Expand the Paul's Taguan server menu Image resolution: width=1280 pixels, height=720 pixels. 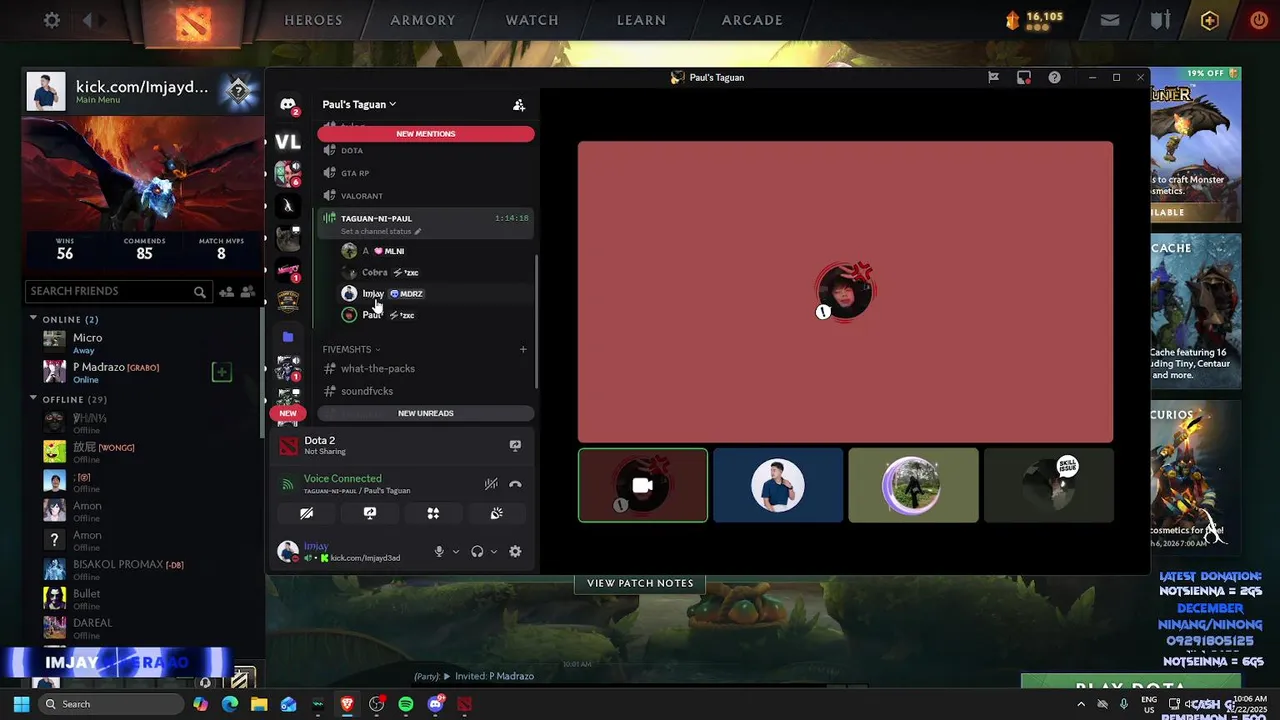pyautogui.click(x=359, y=104)
